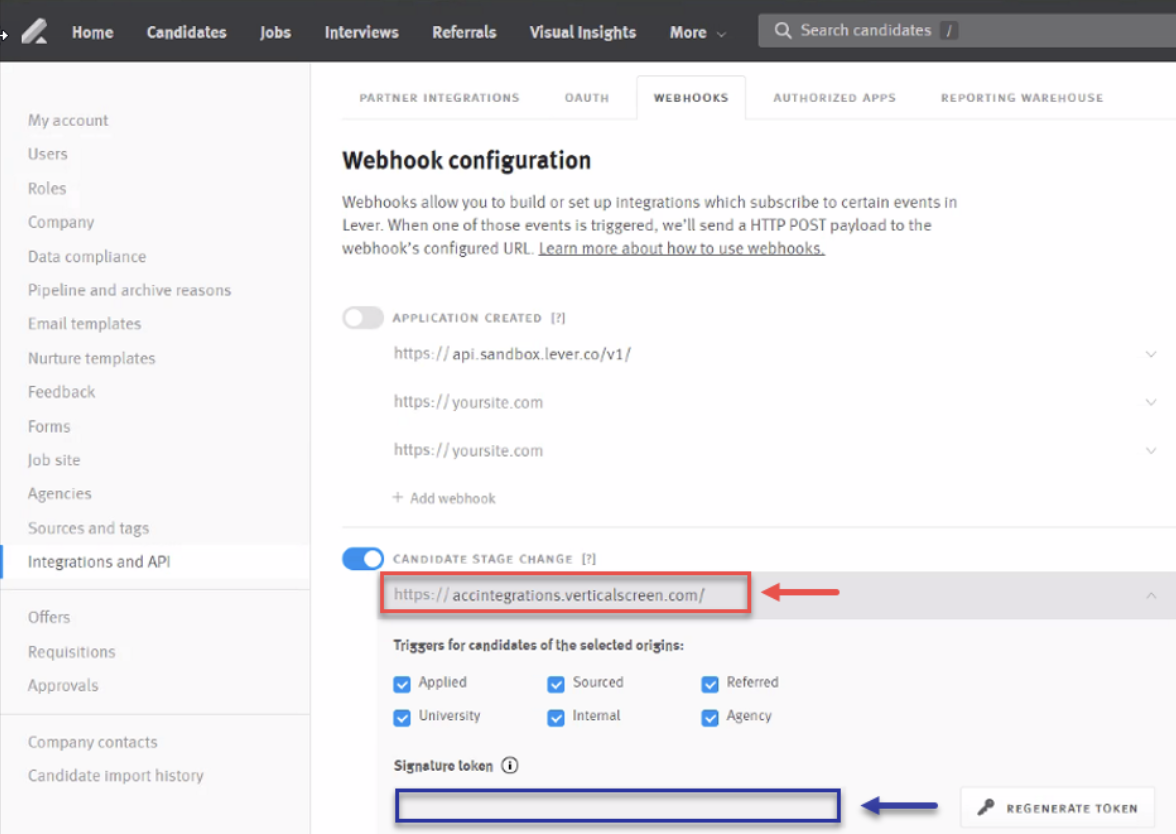Uncheck the Applied origin checkbox
The width and height of the screenshot is (1176, 834).
(x=402, y=684)
